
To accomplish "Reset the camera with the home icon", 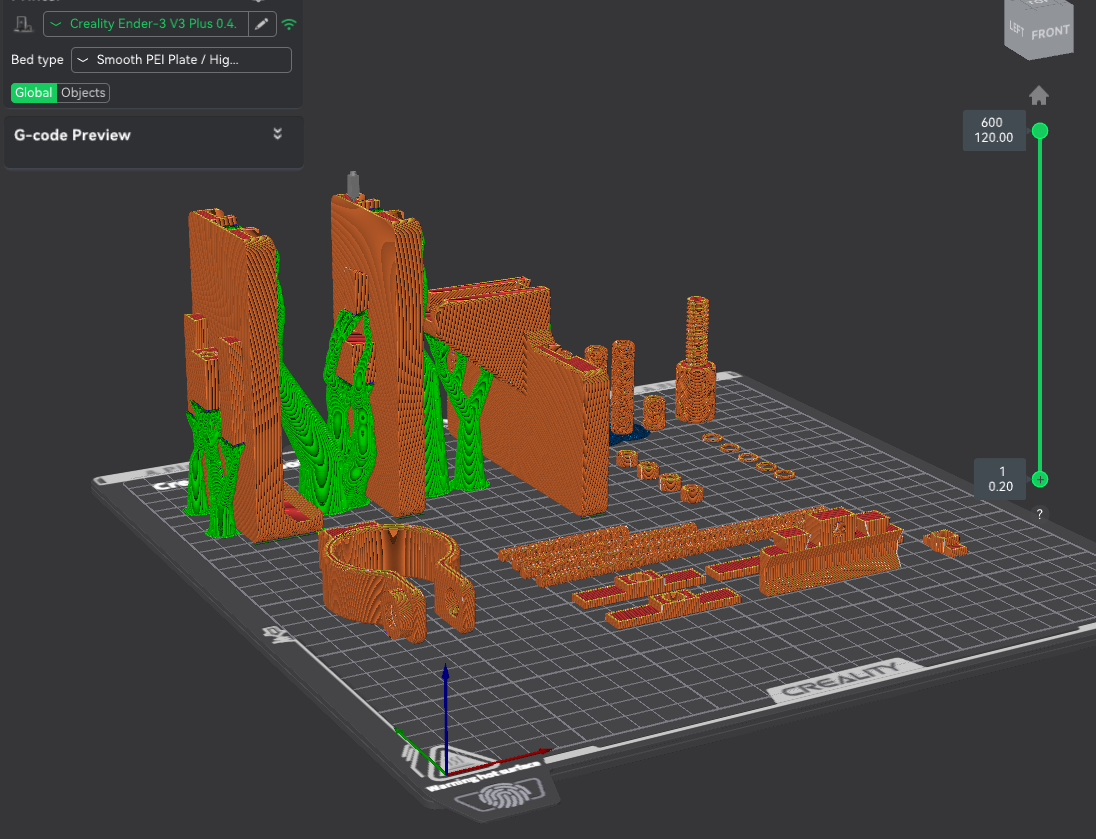I will click(x=1039, y=96).
